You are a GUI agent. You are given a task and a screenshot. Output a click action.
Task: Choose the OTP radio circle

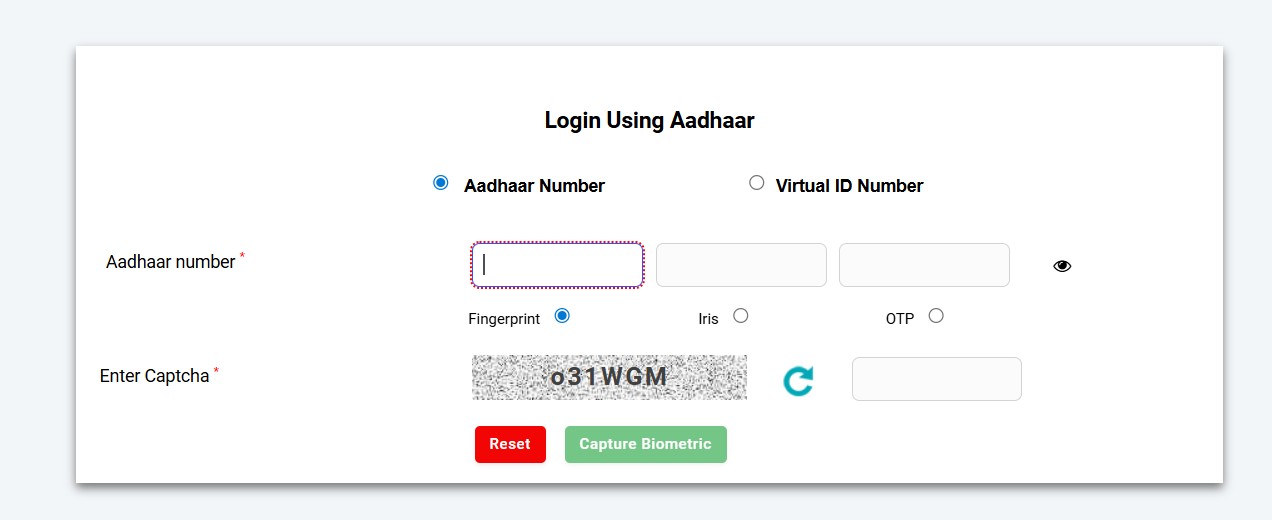click(x=936, y=316)
